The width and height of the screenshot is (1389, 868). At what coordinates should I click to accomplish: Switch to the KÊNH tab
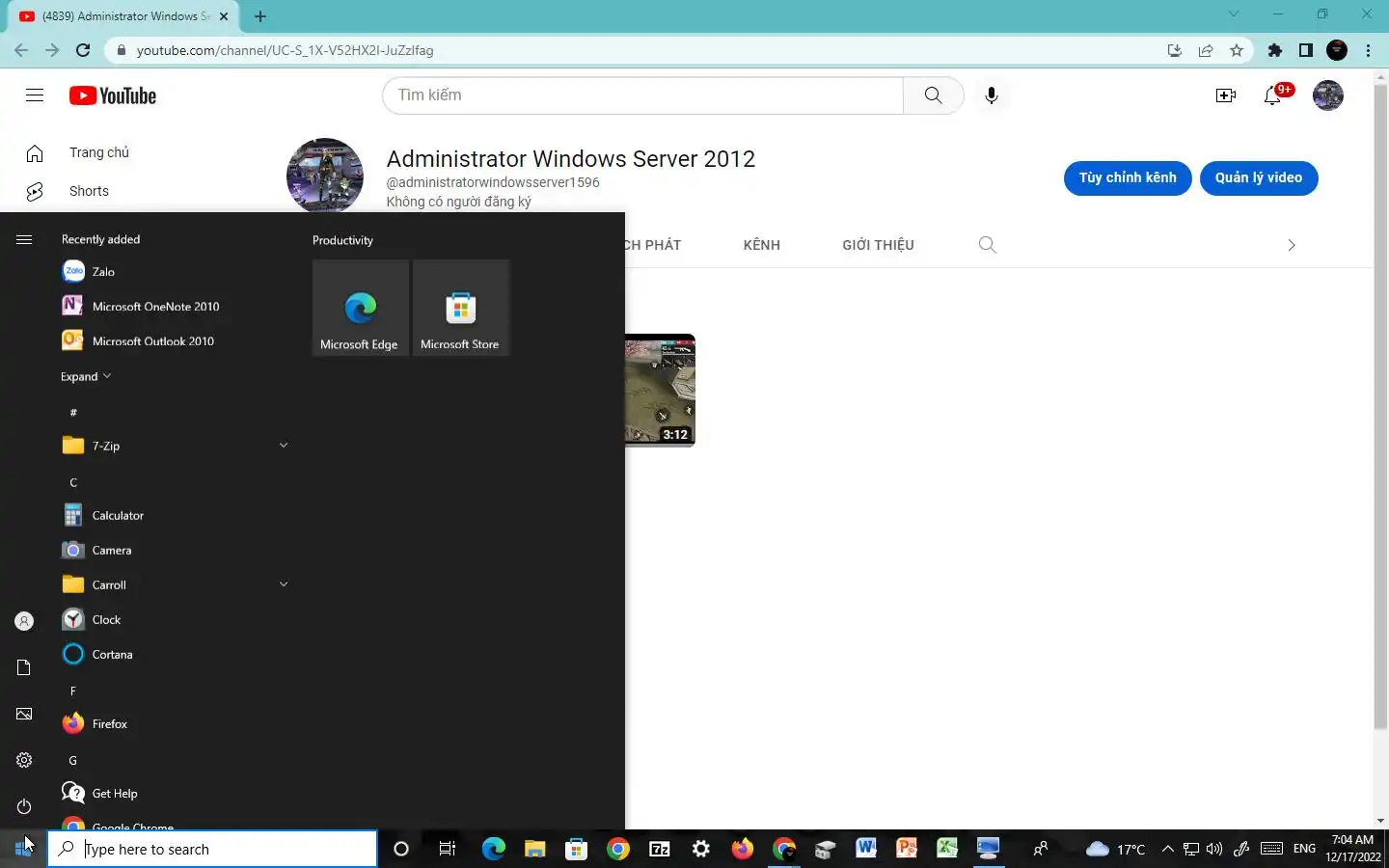click(x=761, y=245)
